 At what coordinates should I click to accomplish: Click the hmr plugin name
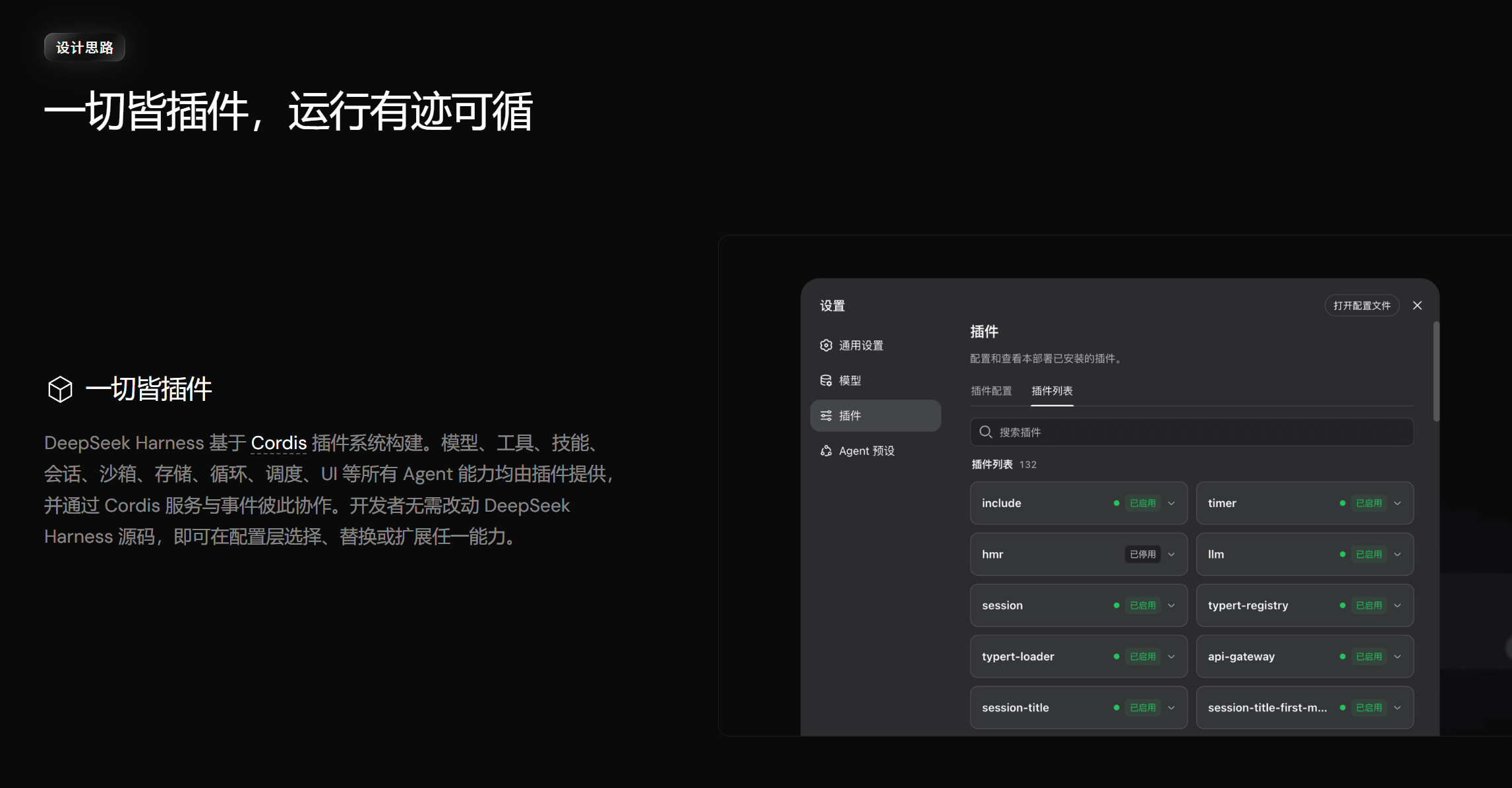pos(992,555)
